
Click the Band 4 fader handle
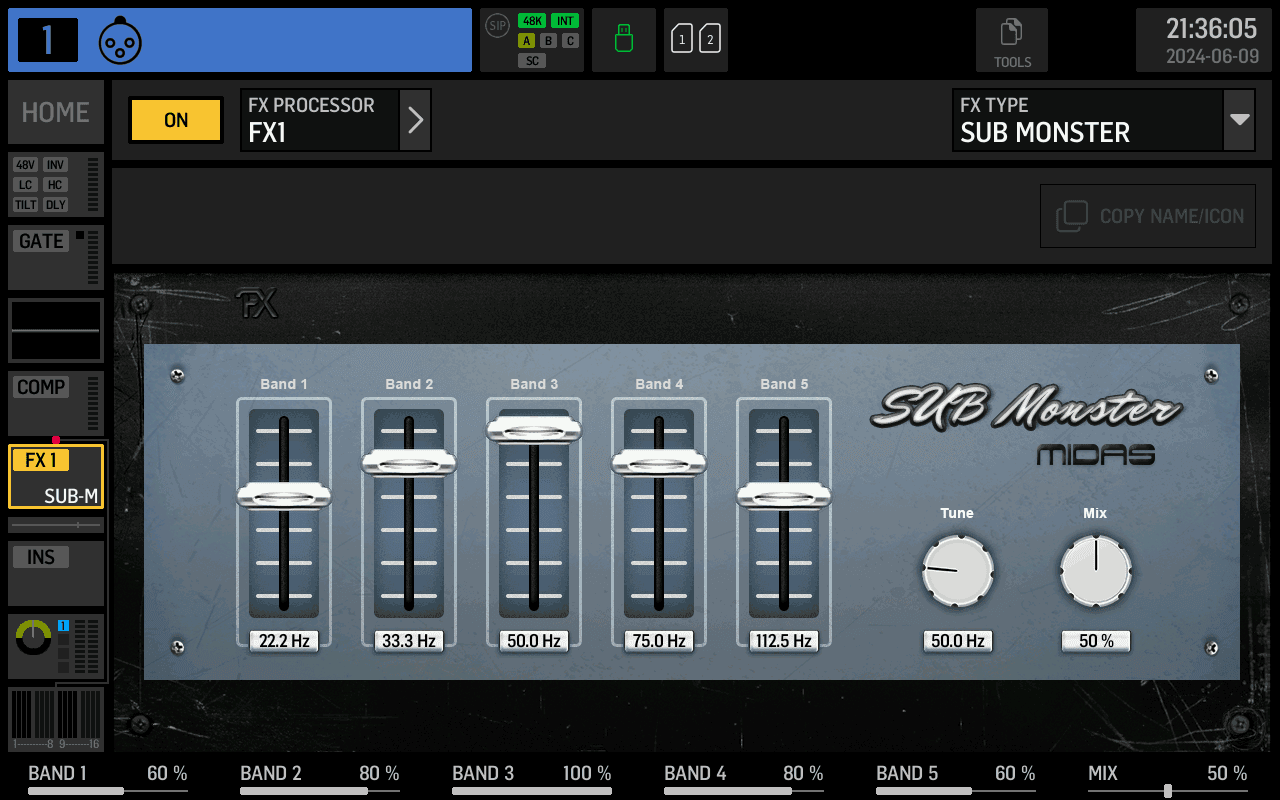pos(659,463)
